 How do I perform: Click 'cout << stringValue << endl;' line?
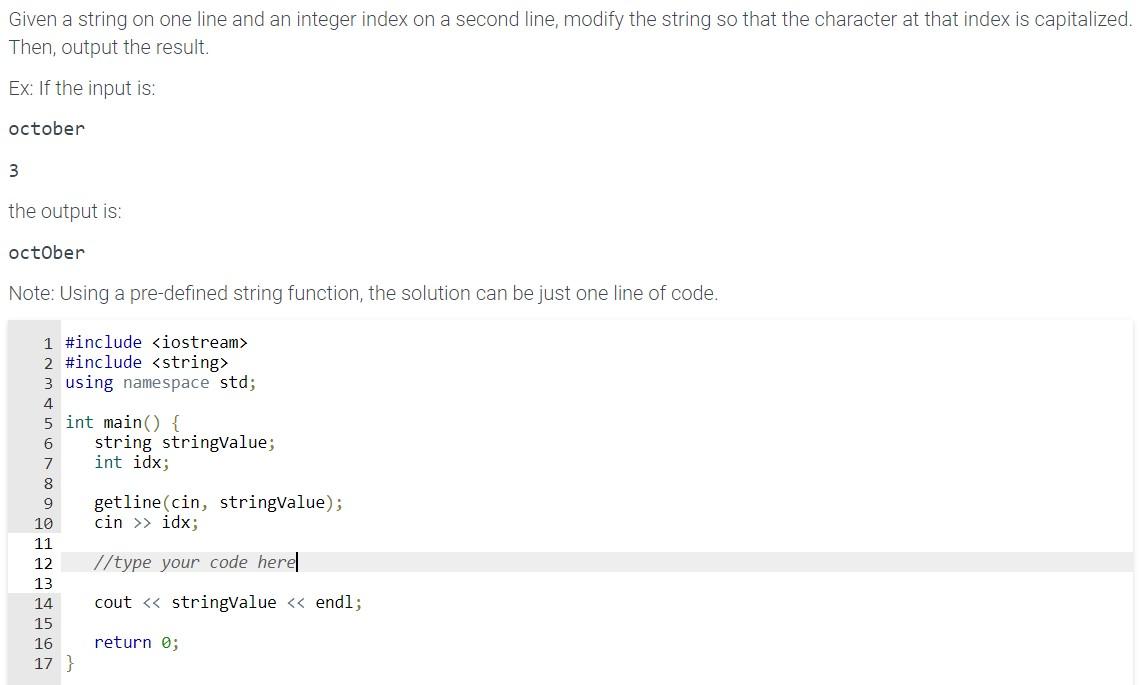coord(228,603)
